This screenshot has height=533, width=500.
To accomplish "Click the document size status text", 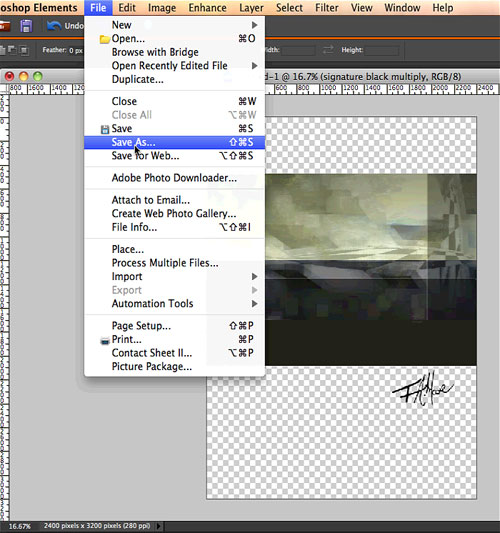I will [x=97, y=526].
